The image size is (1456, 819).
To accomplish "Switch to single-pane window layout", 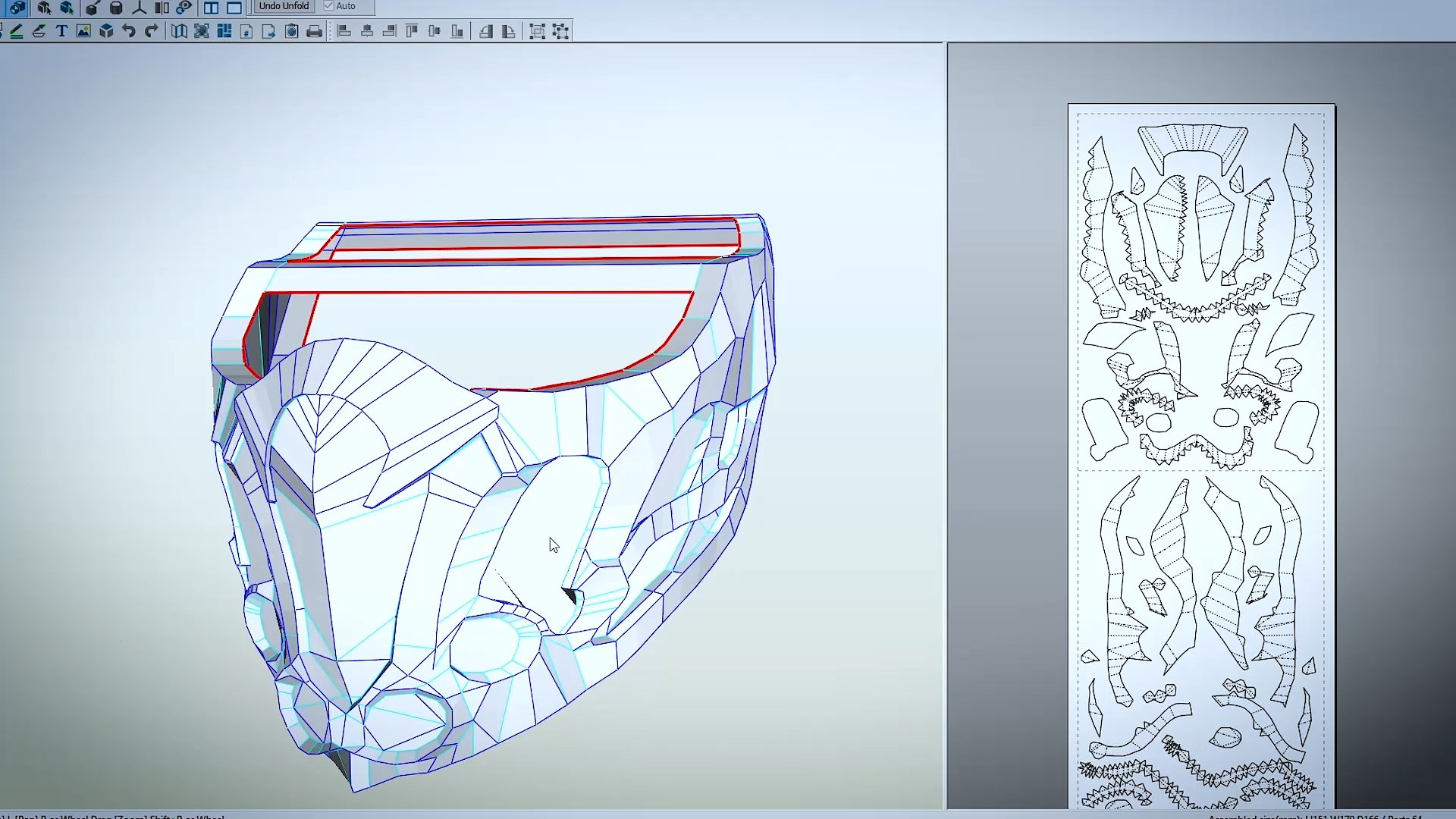I will coord(234,8).
